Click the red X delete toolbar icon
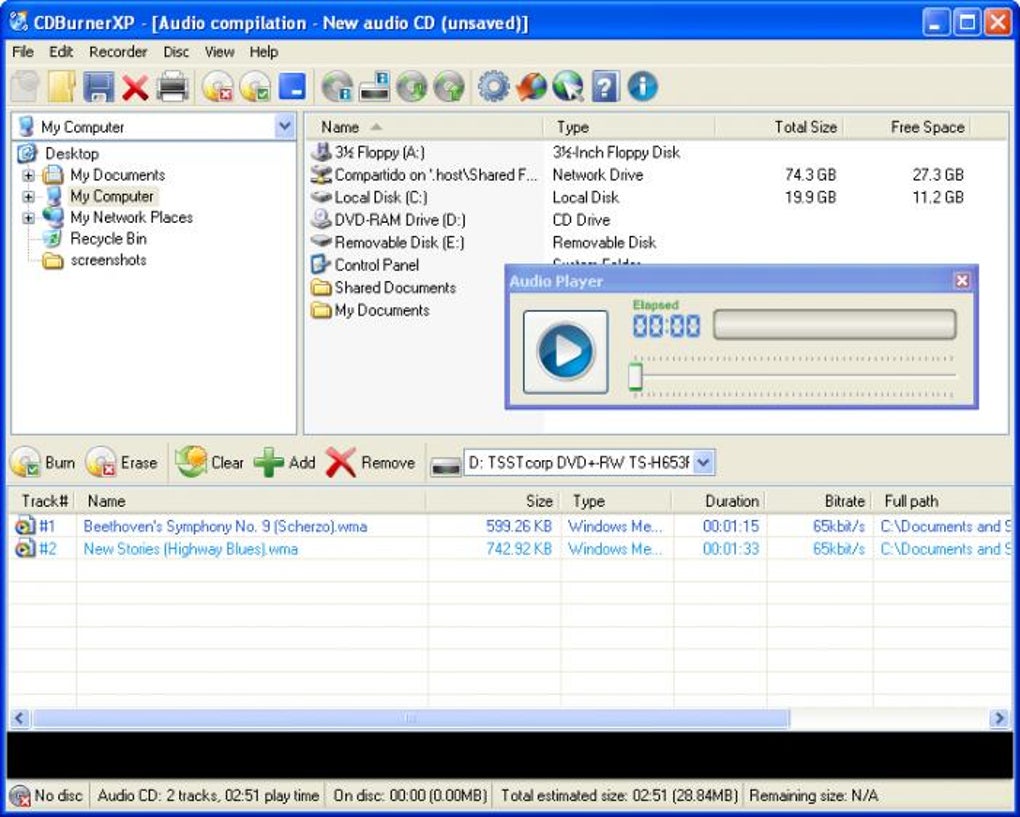This screenshot has width=1020, height=817. (135, 88)
